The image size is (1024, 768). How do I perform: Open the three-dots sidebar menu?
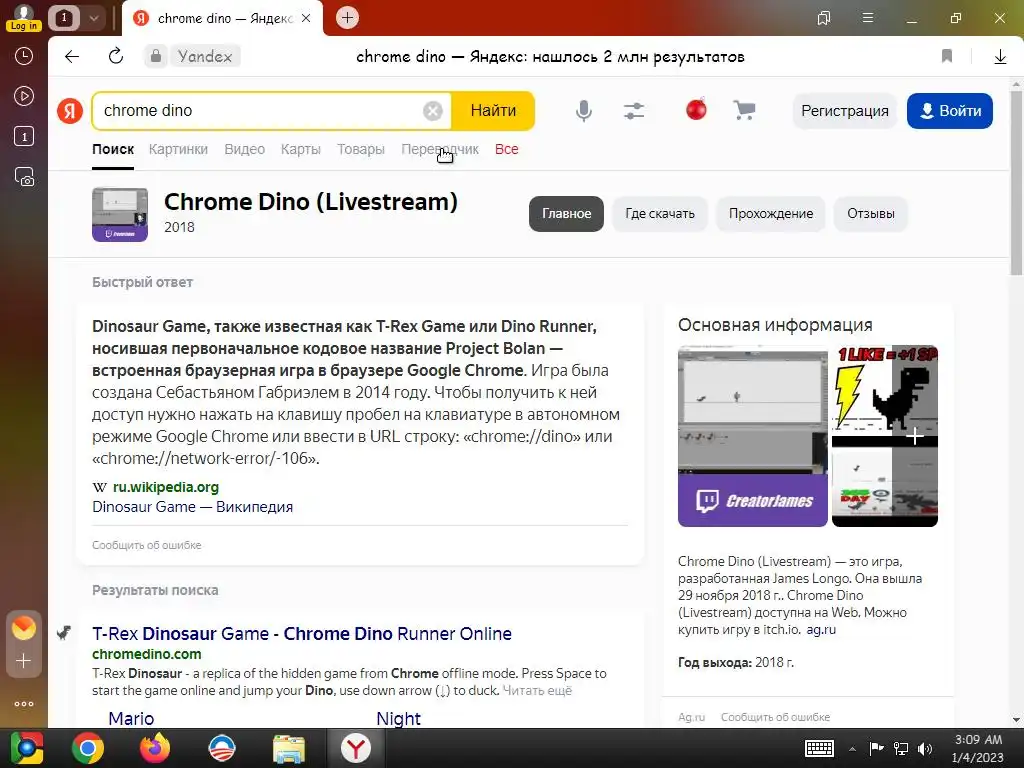(24, 704)
